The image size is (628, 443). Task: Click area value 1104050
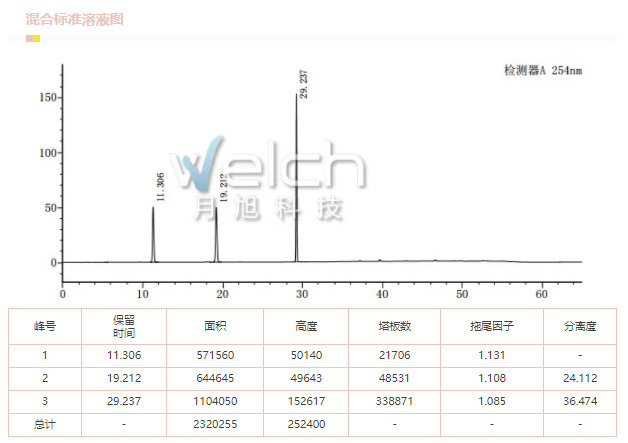pos(215,401)
